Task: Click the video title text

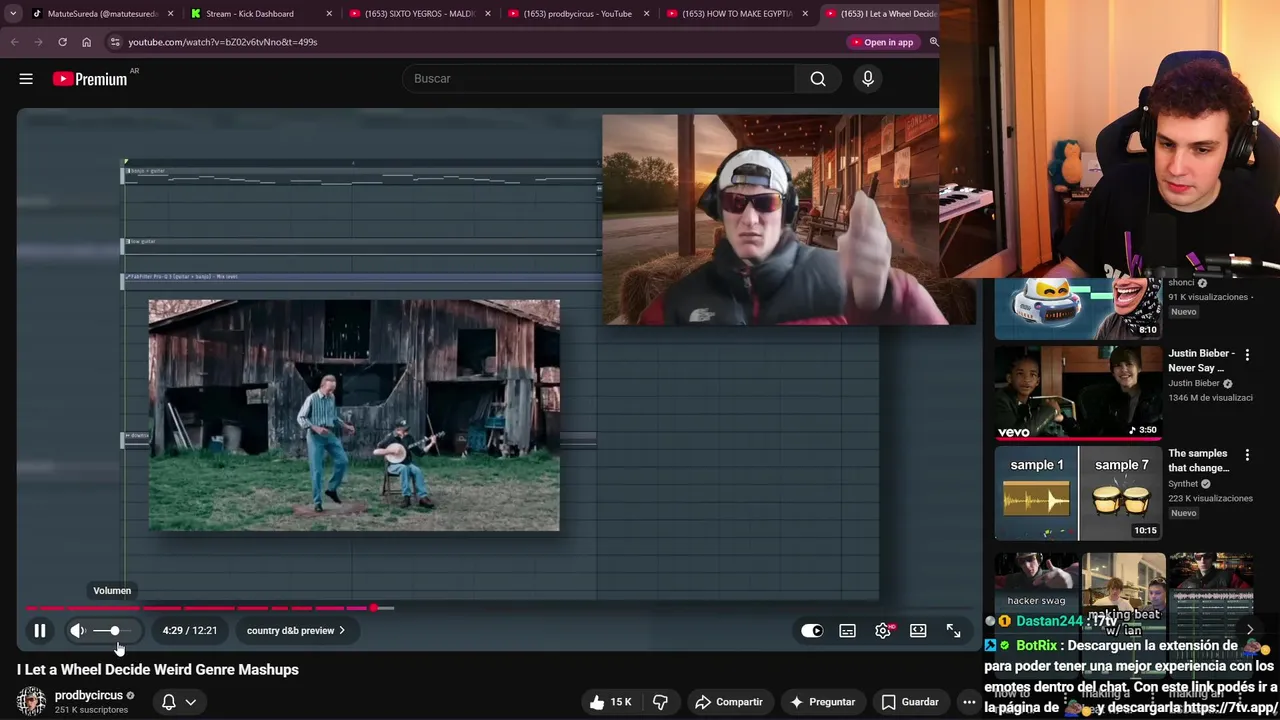Action: click(158, 670)
